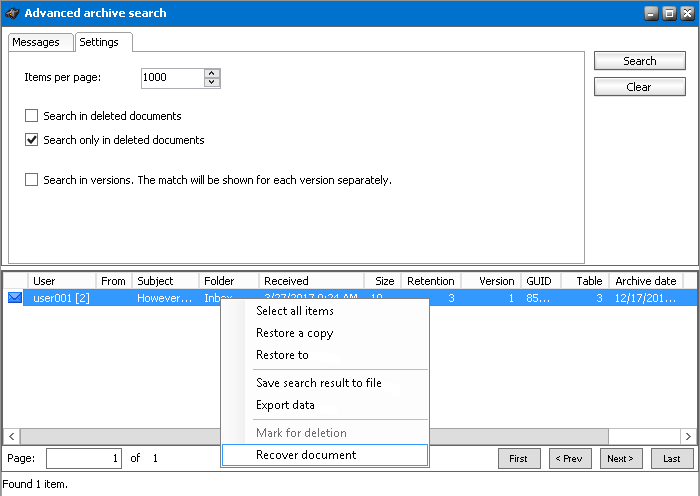700x496 pixels.
Task: Sort by the Retention column header
Action: click(x=431, y=281)
